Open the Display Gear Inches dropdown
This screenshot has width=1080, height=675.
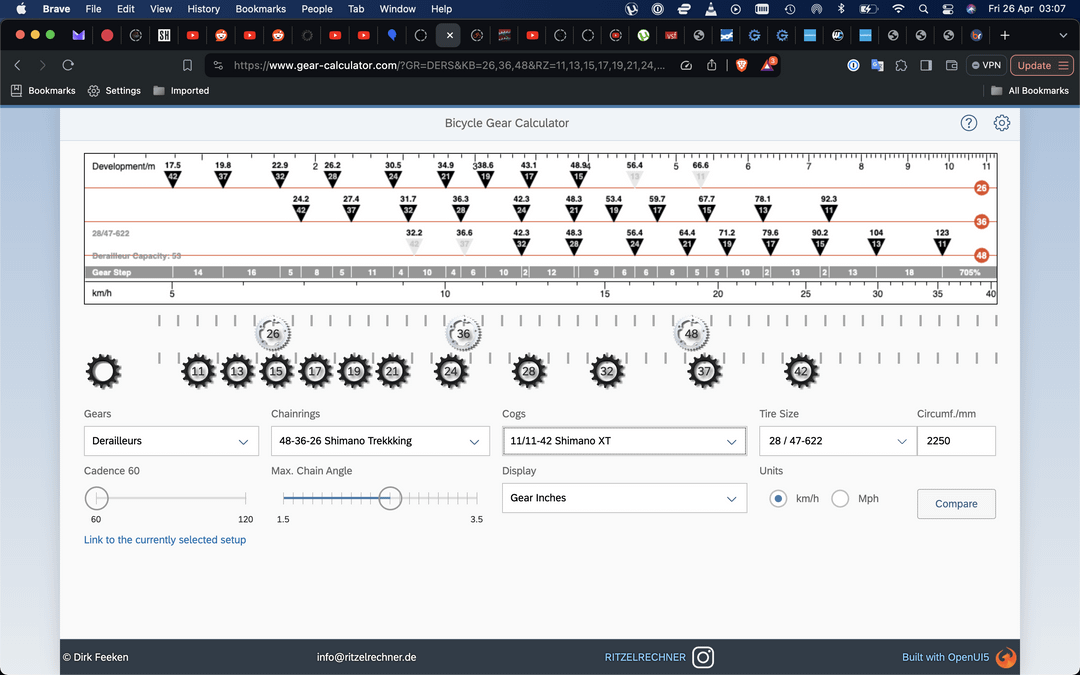pyautogui.click(x=624, y=498)
